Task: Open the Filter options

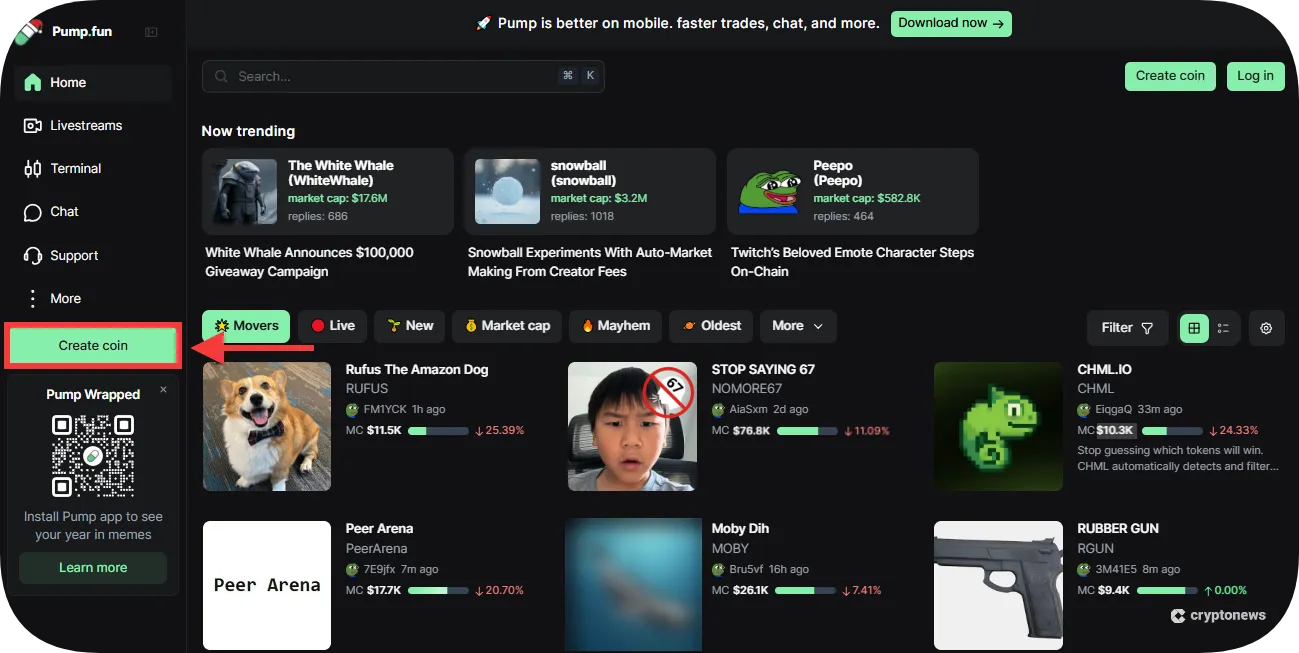Action: point(1126,328)
